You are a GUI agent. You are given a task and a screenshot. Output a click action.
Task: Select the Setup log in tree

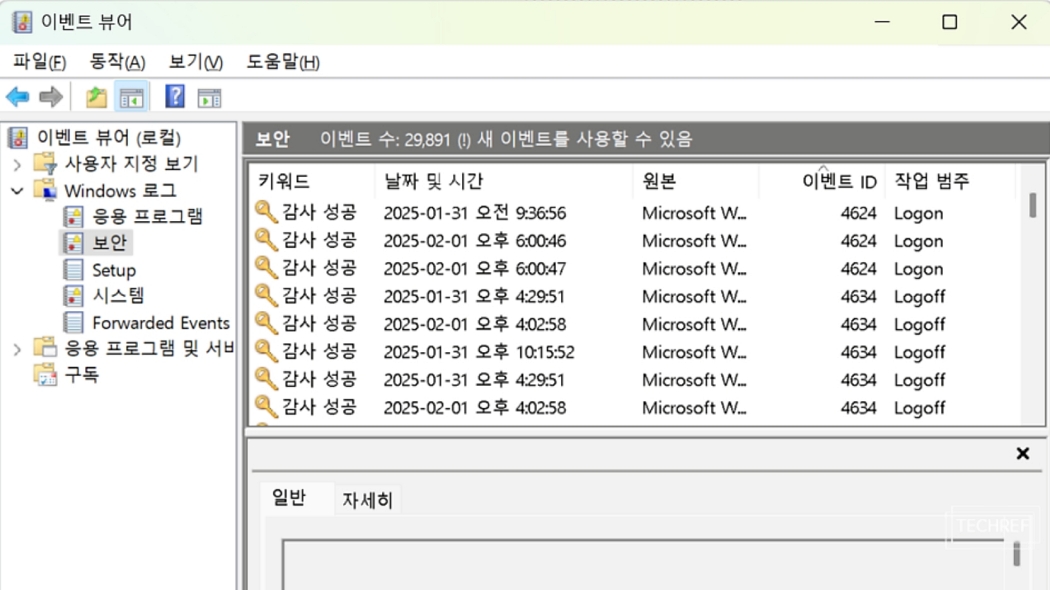[x=114, y=271]
